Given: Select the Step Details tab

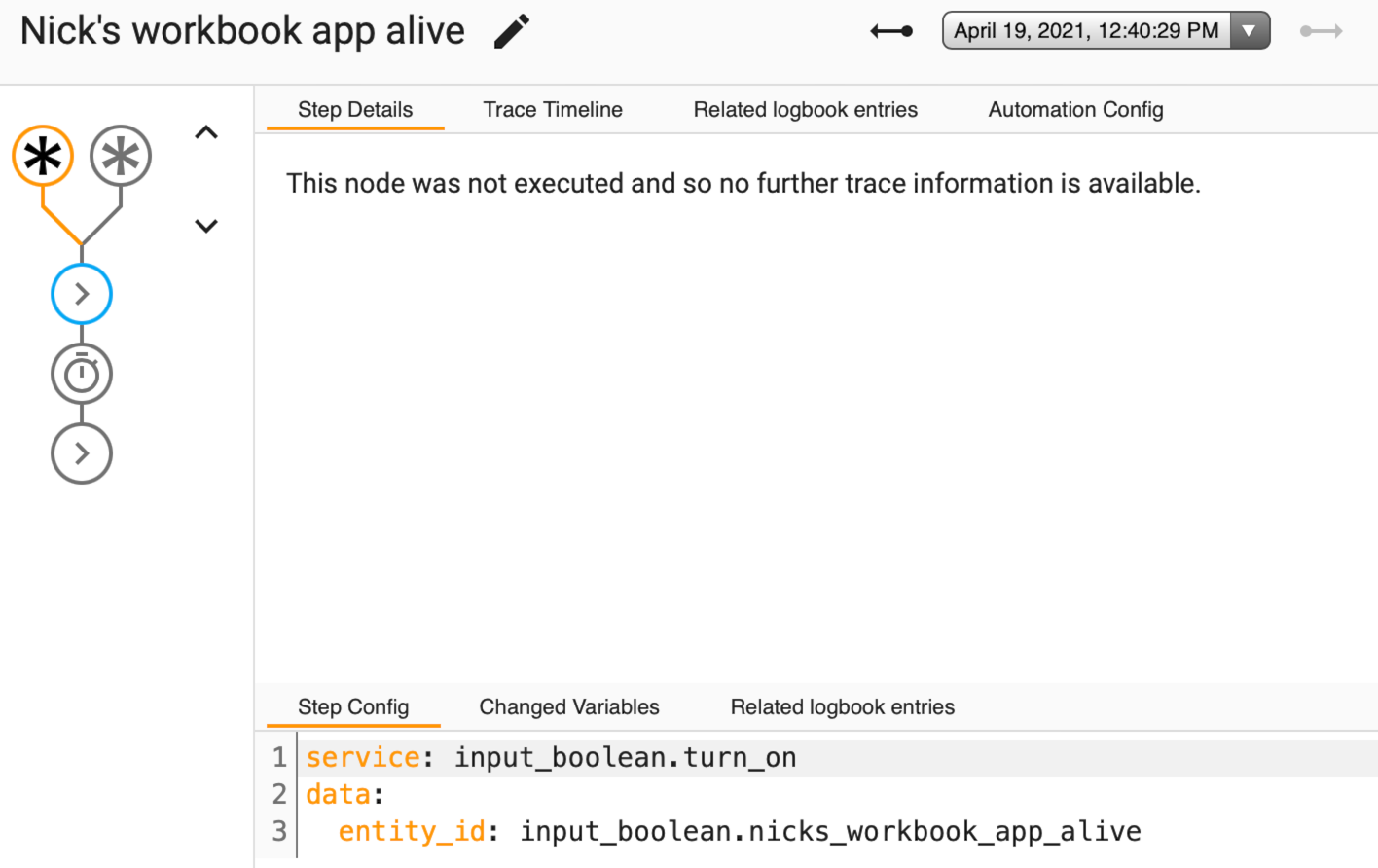Looking at the screenshot, I should coord(354,109).
